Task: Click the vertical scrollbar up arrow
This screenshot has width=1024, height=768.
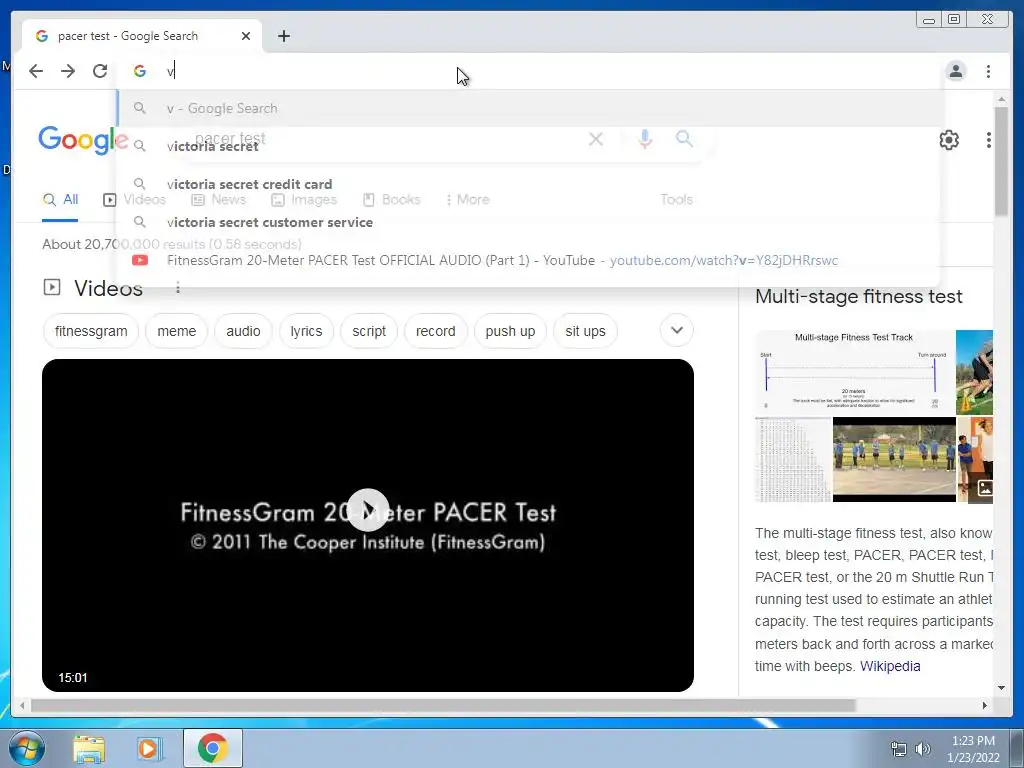Action: pos(1001,99)
